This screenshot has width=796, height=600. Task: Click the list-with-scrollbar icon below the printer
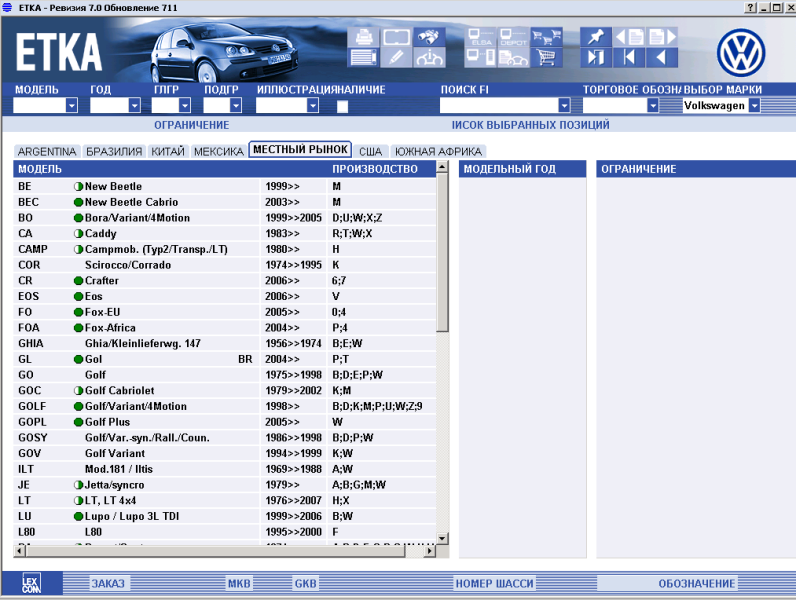tap(363, 57)
